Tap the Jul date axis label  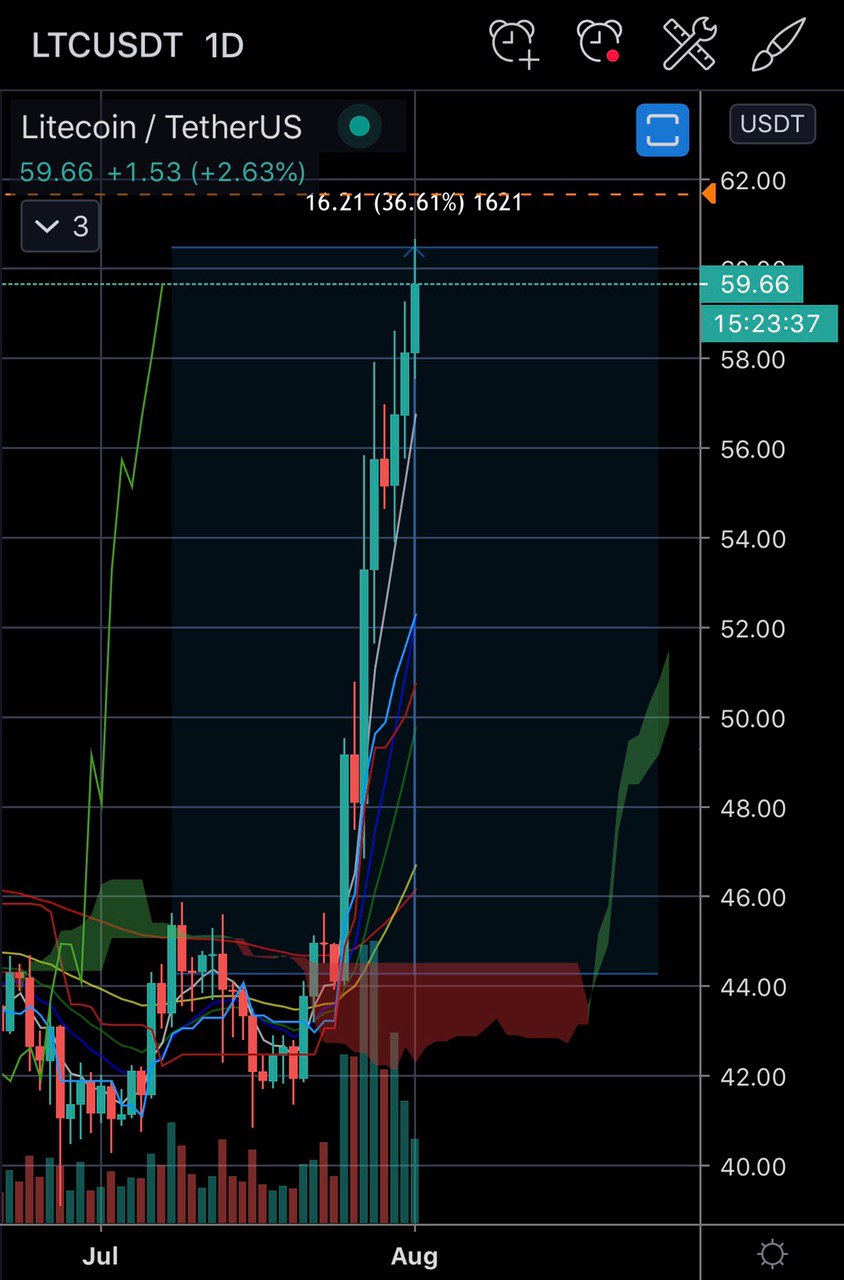point(101,1255)
